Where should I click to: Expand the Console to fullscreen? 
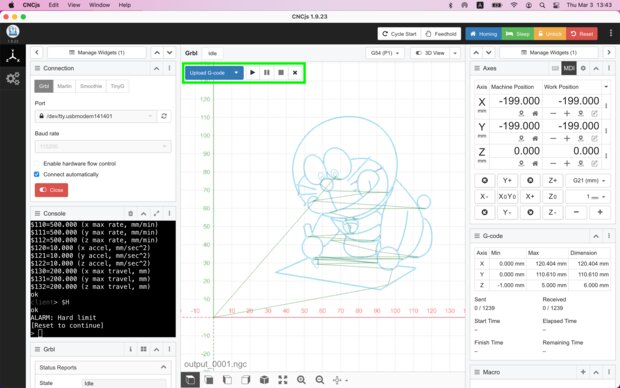[x=157, y=214]
